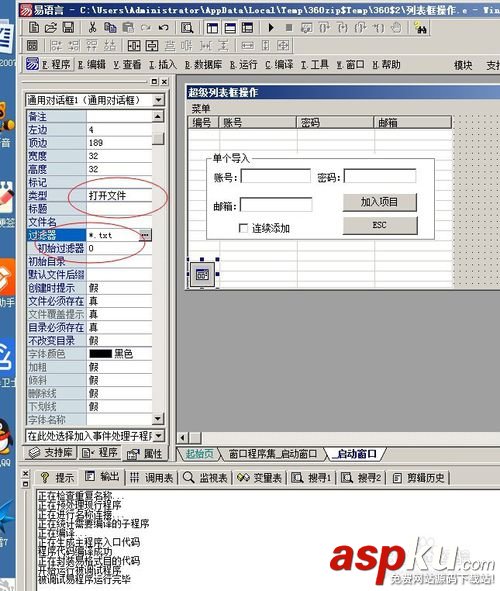Open the 在此处选择加入事件处理子程序 dropdown

tap(159, 436)
